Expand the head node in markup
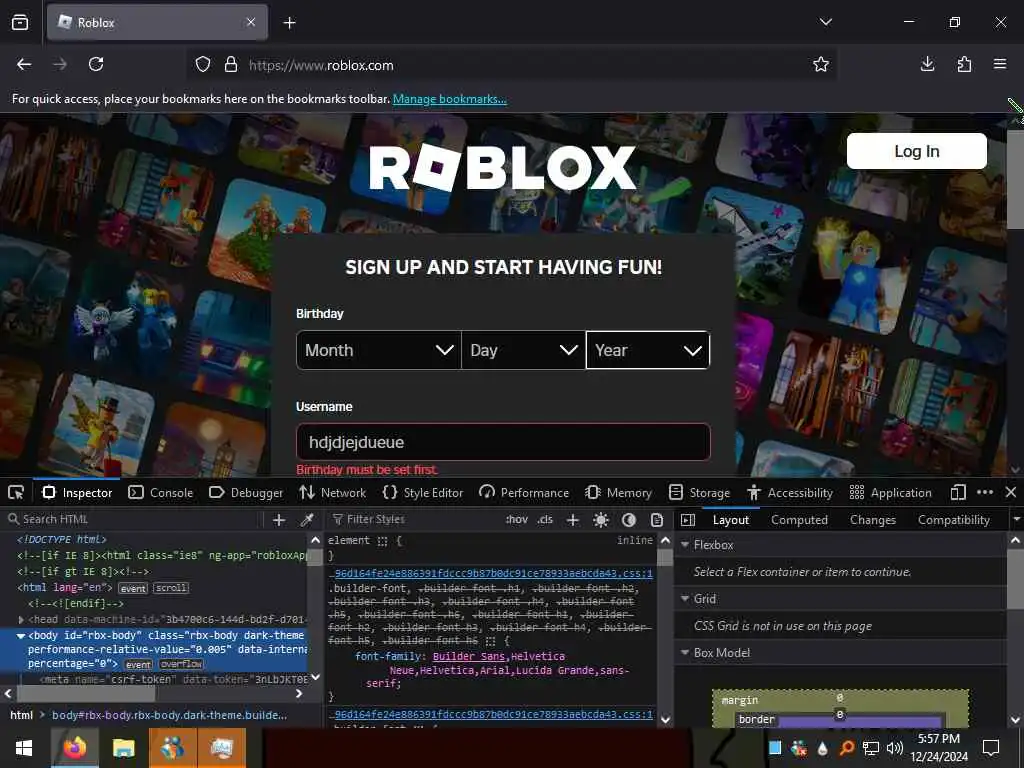1024x768 pixels. (21, 619)
